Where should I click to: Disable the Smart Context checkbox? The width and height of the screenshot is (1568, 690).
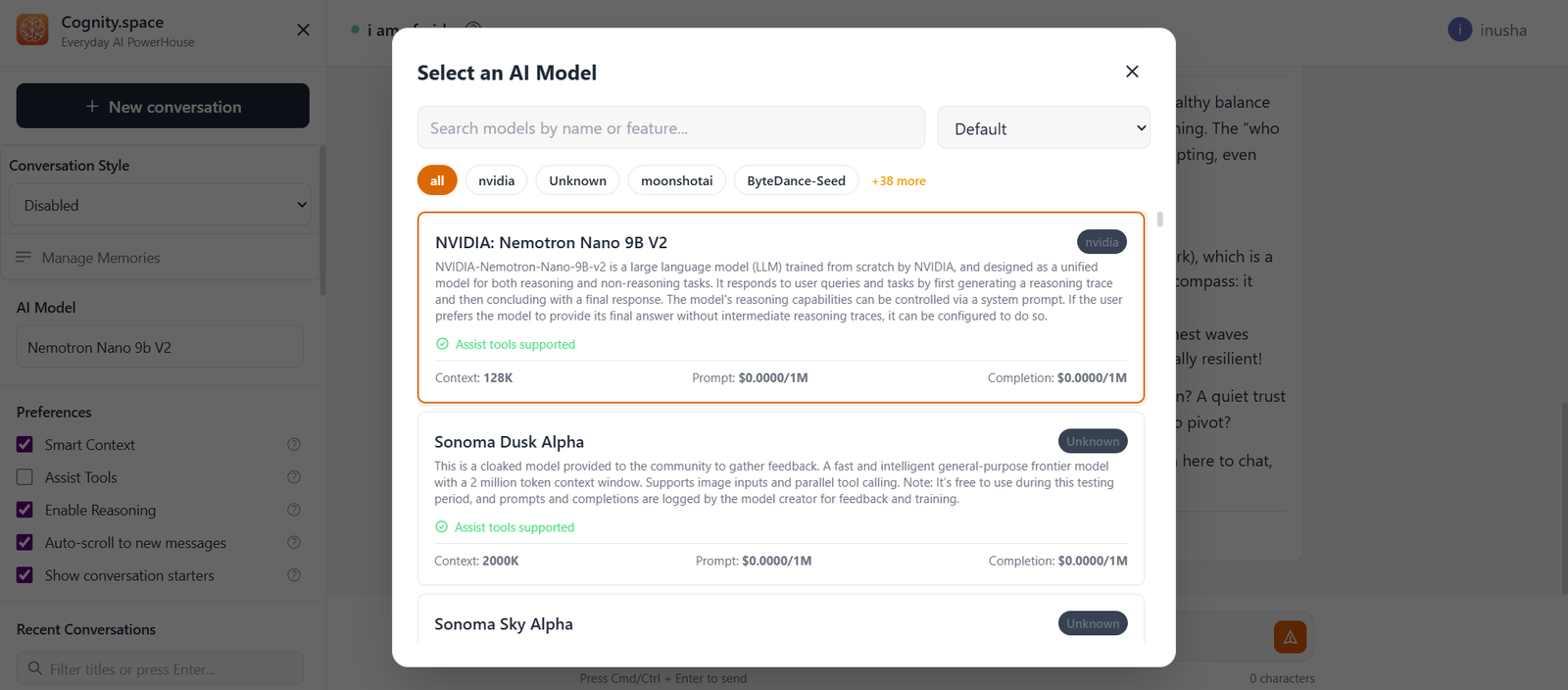pyautogui.click(x=25, y=445)
